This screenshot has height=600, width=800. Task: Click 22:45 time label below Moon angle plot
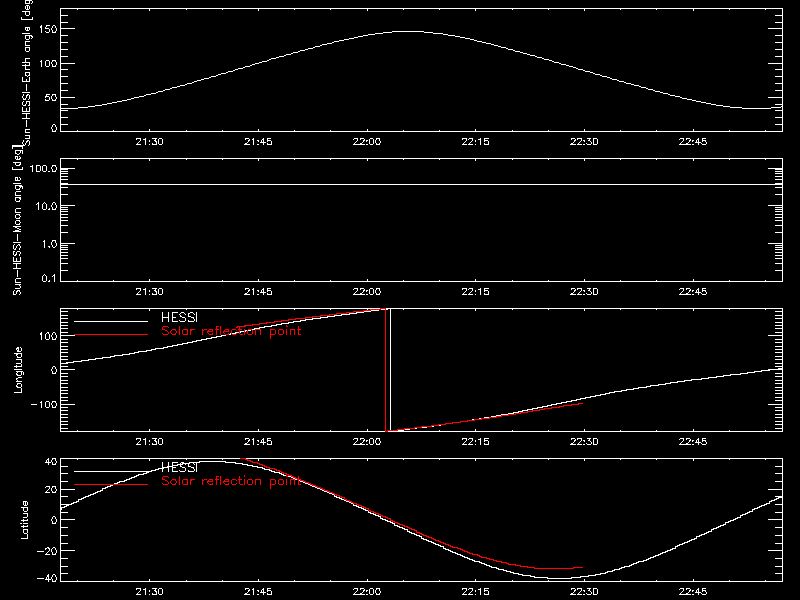[x=693, y=291]
